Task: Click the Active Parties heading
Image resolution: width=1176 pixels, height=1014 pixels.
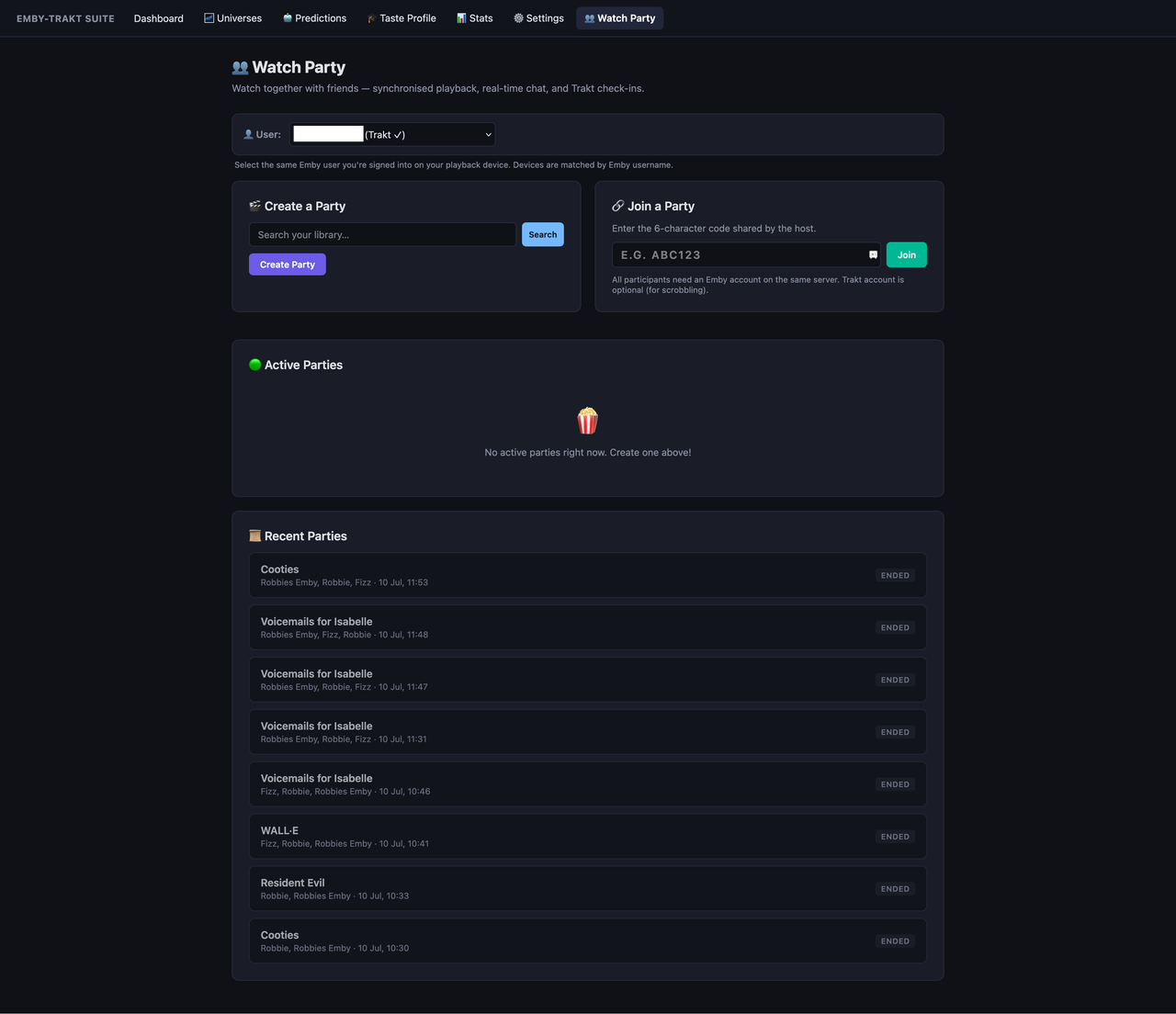Action: pos(303,365)
